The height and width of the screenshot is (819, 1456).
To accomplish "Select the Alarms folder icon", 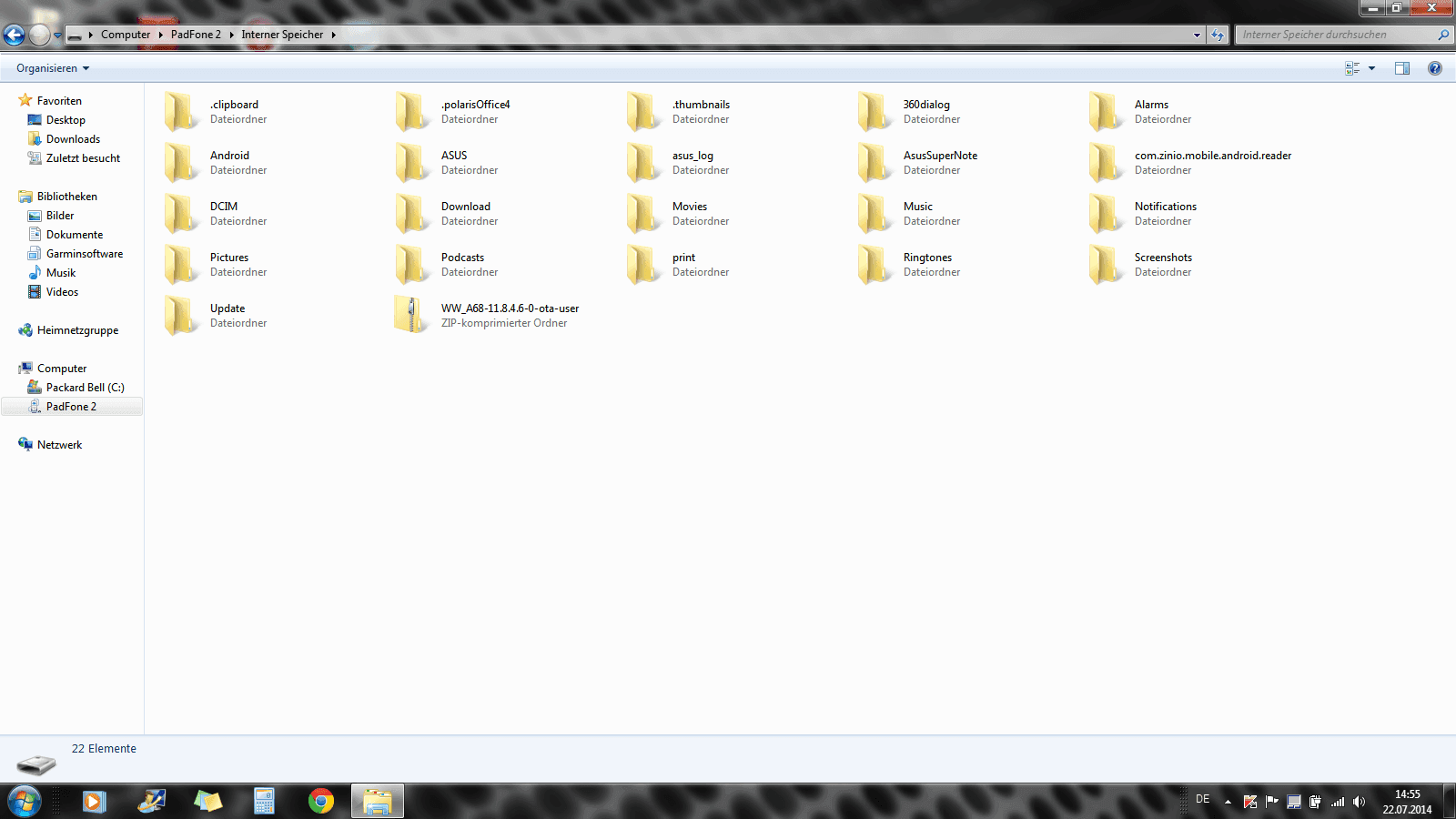I will coord(1107,112).
